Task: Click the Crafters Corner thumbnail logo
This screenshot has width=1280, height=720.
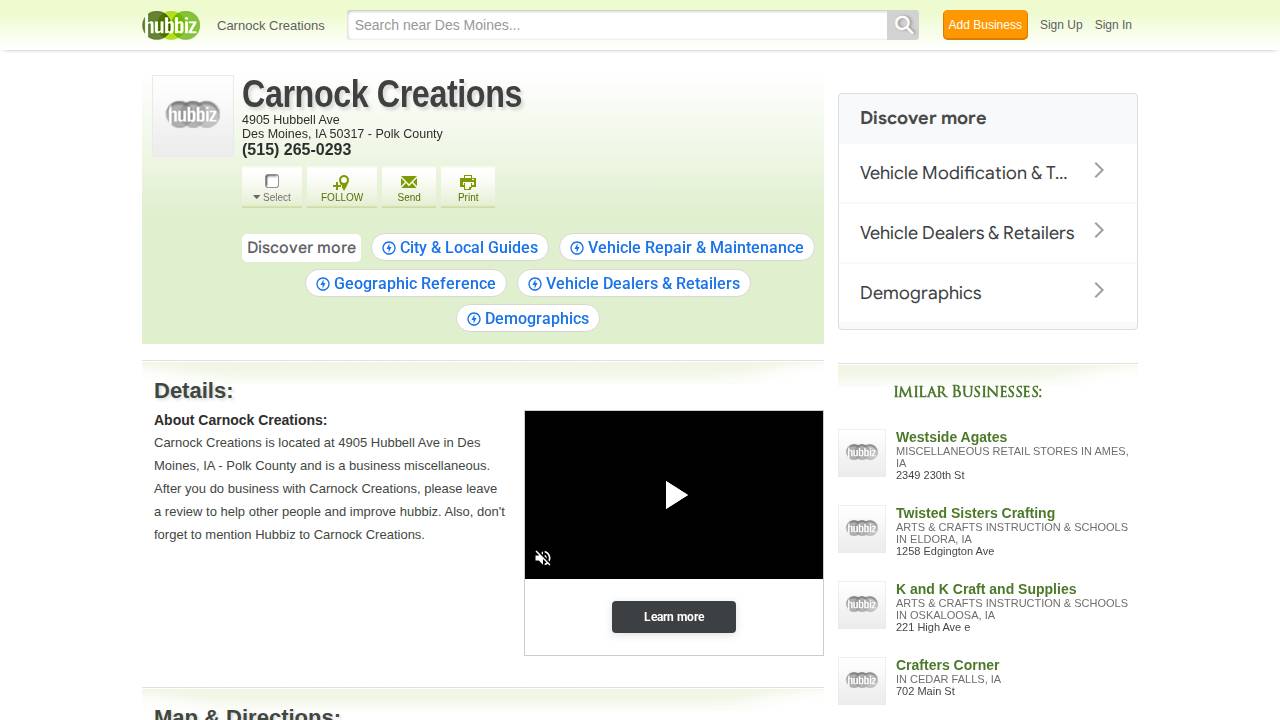Action: click(861, 681)
